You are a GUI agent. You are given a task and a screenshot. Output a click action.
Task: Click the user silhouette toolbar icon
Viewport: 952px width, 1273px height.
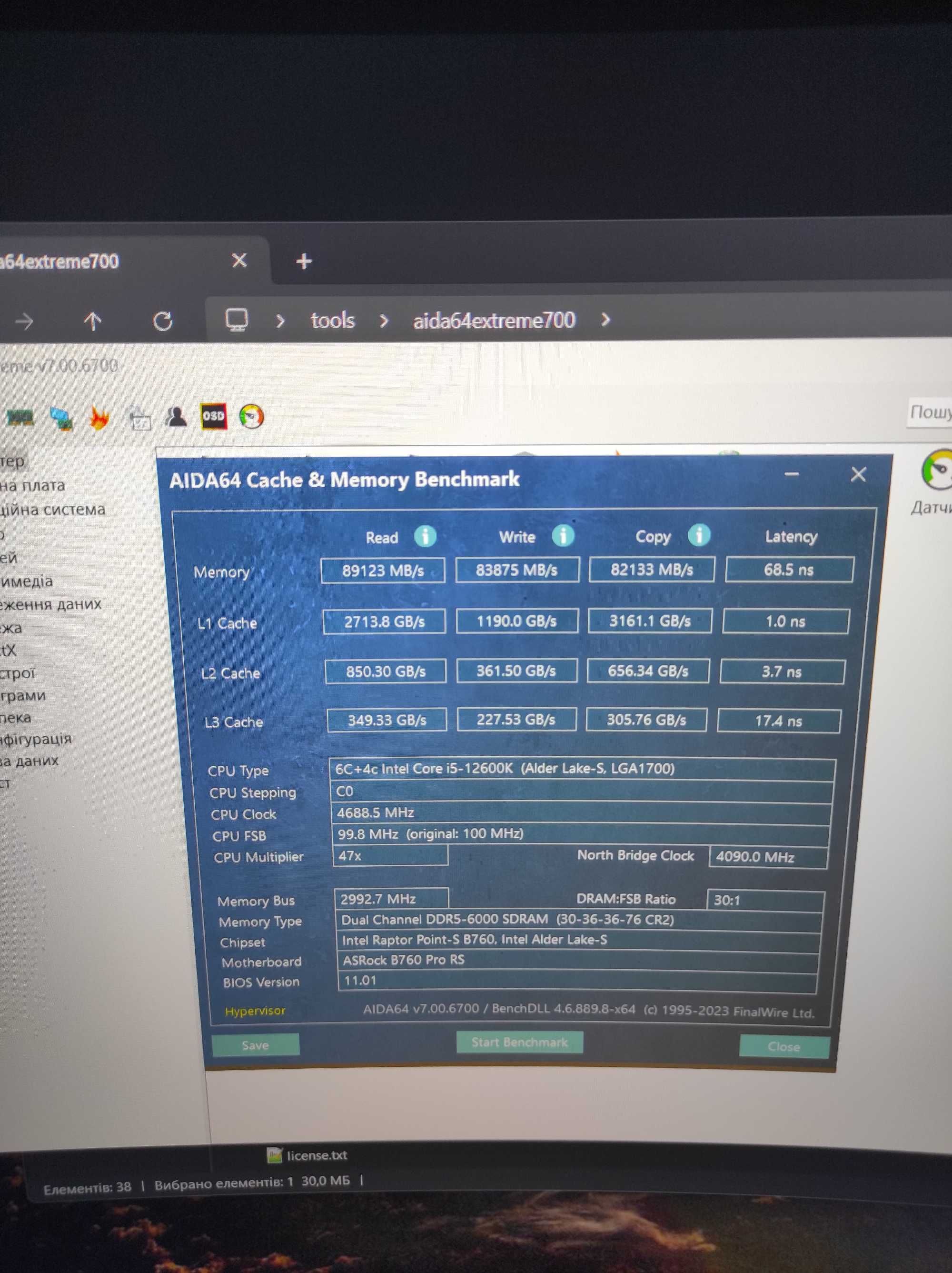click(x=176, y=417)
